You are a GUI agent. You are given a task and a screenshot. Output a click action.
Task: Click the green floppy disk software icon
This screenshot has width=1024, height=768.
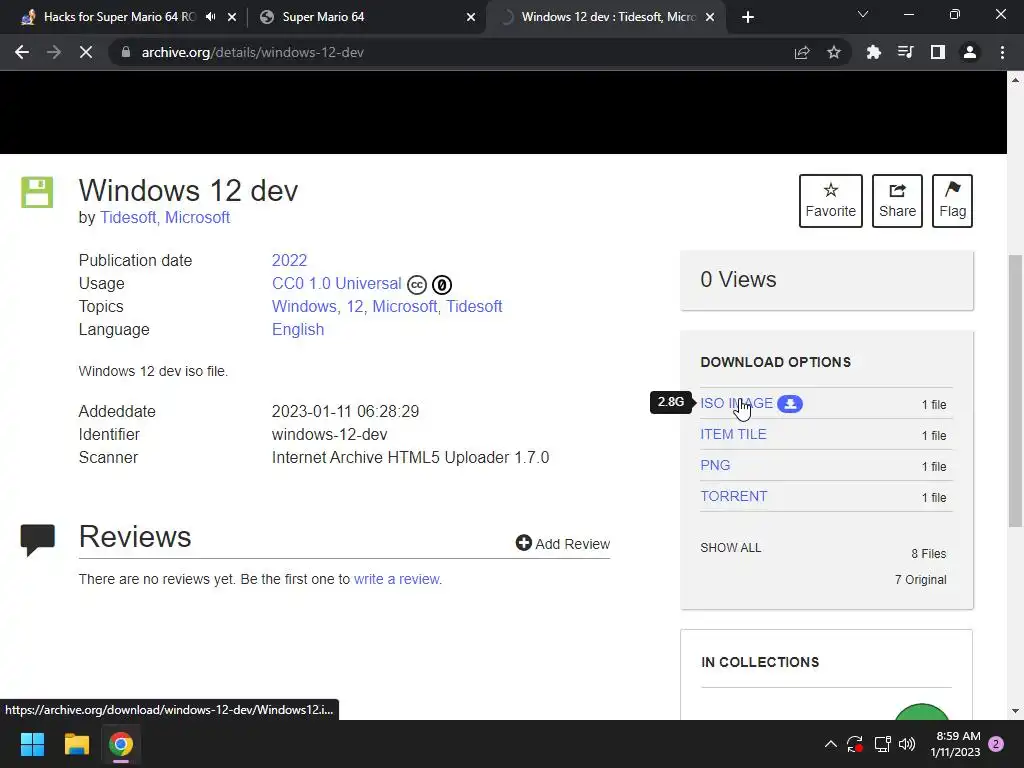37,192
